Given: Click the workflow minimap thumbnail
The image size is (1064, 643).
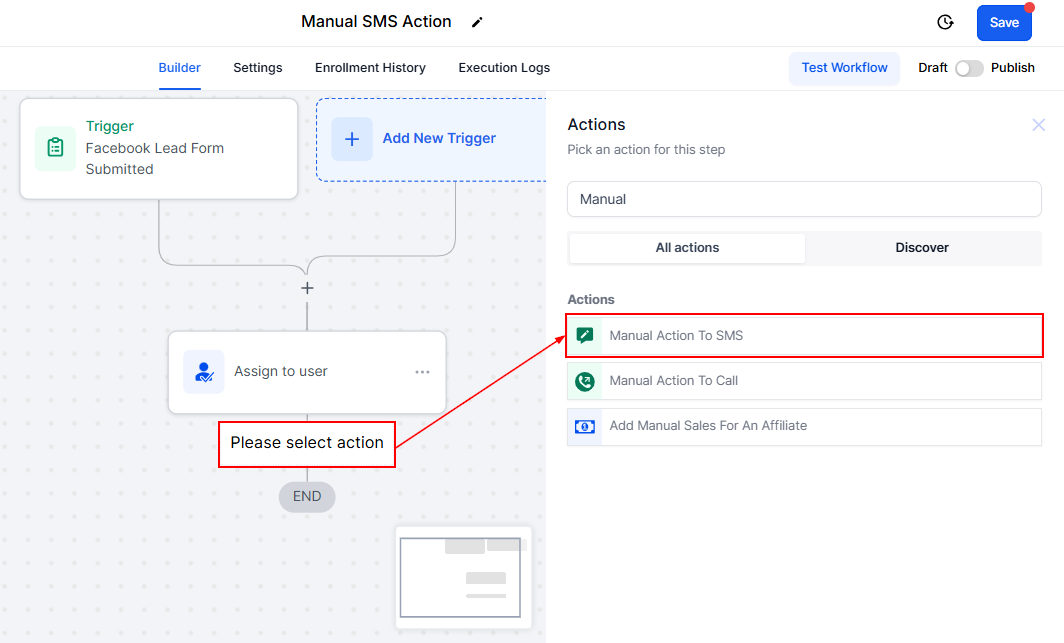Looking at the screenshot, I should [463, 577].
